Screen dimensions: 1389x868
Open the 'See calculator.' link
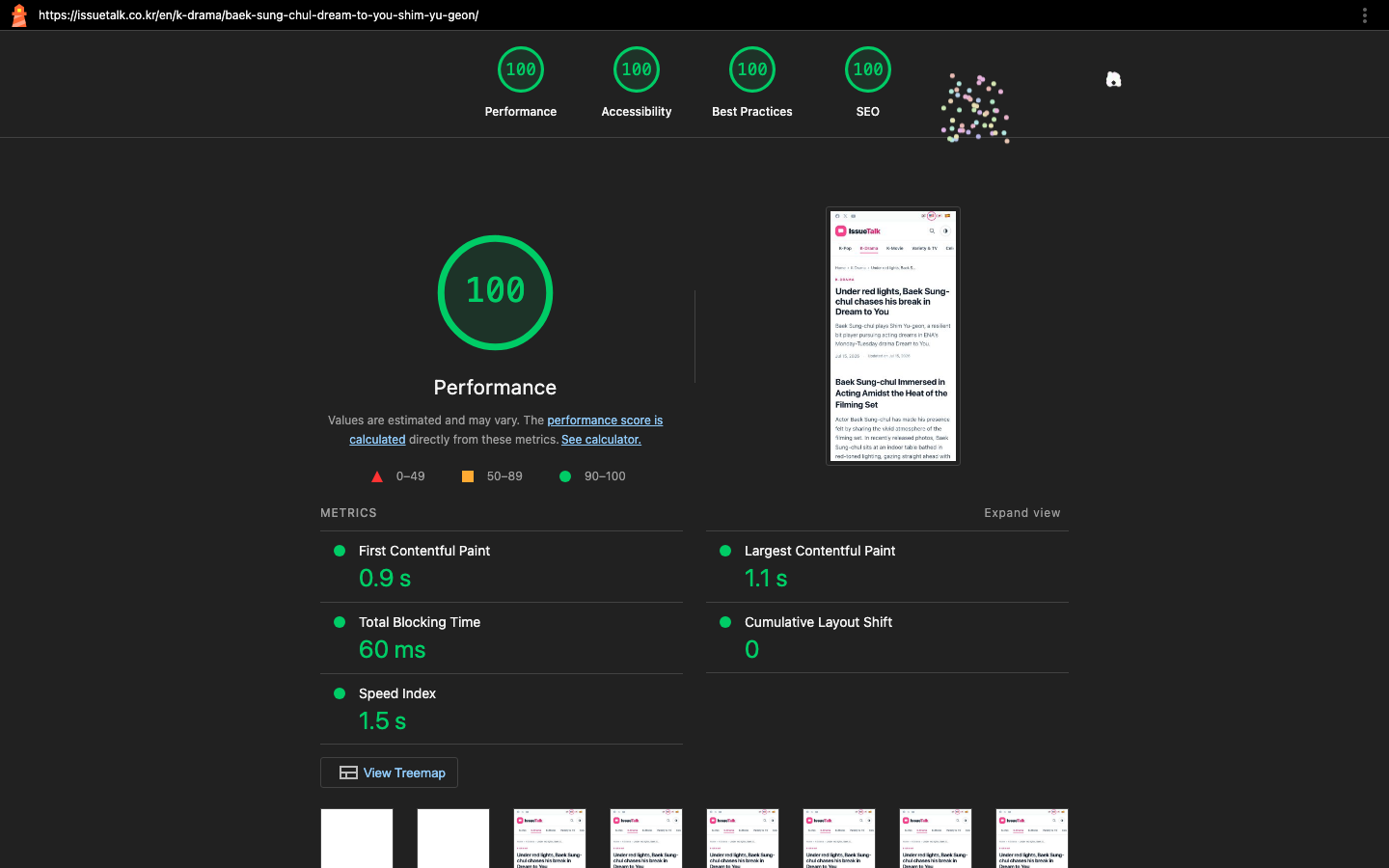pos(601,440)
